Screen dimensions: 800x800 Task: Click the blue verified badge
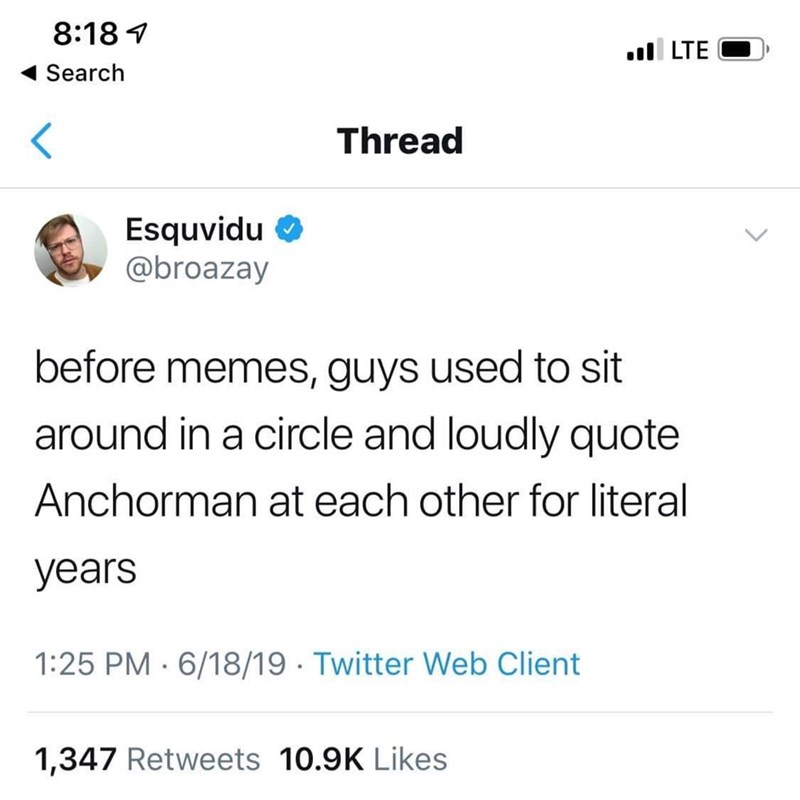click(287, 231)
